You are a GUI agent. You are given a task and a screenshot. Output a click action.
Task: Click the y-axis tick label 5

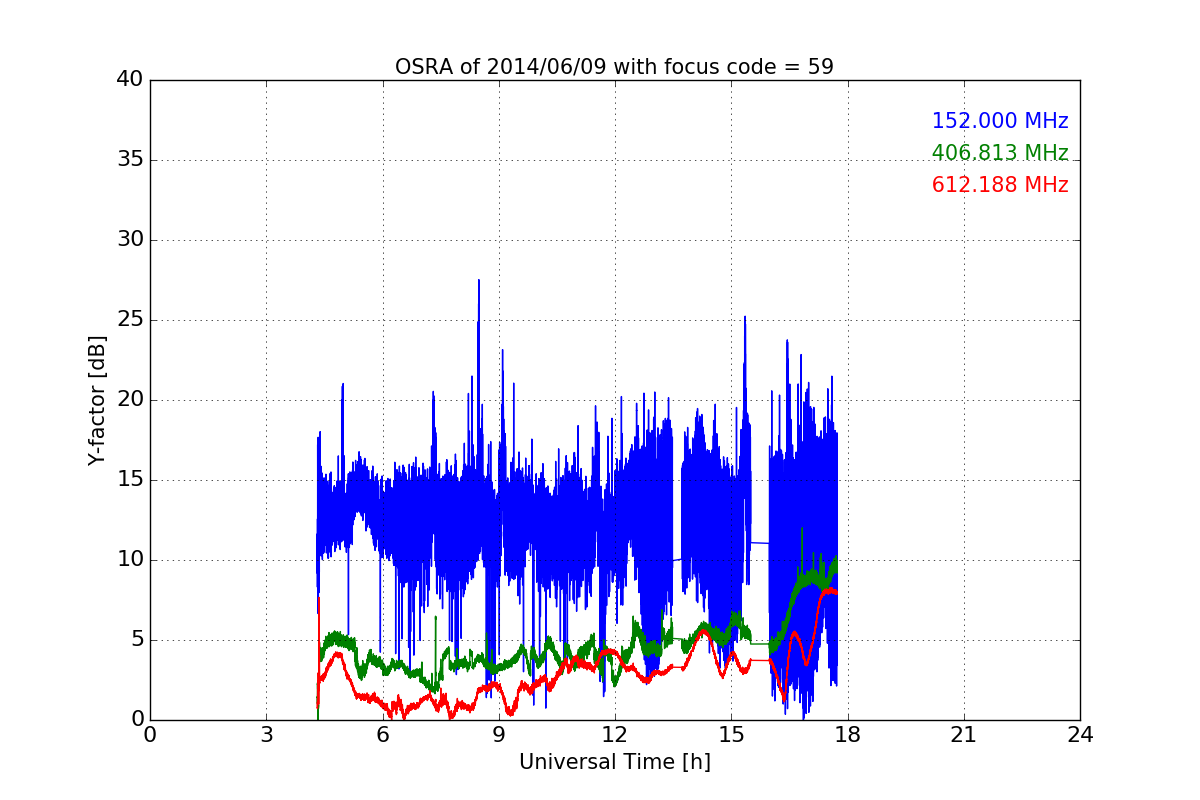tap(137, 640)
